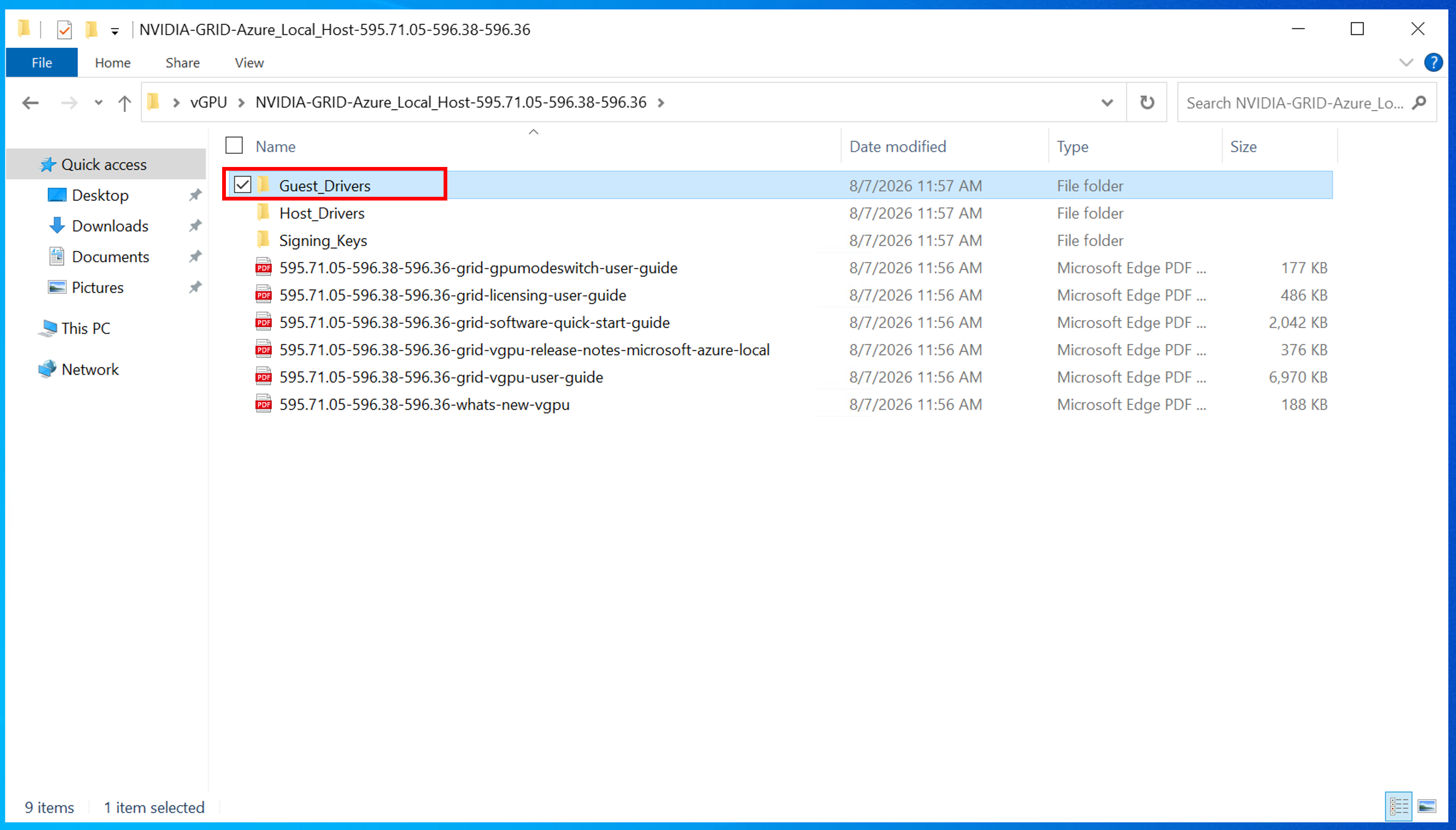Select the grid-licensing-user-guide file name
This screenshot has height=830, width=1456.
point(453,295)
